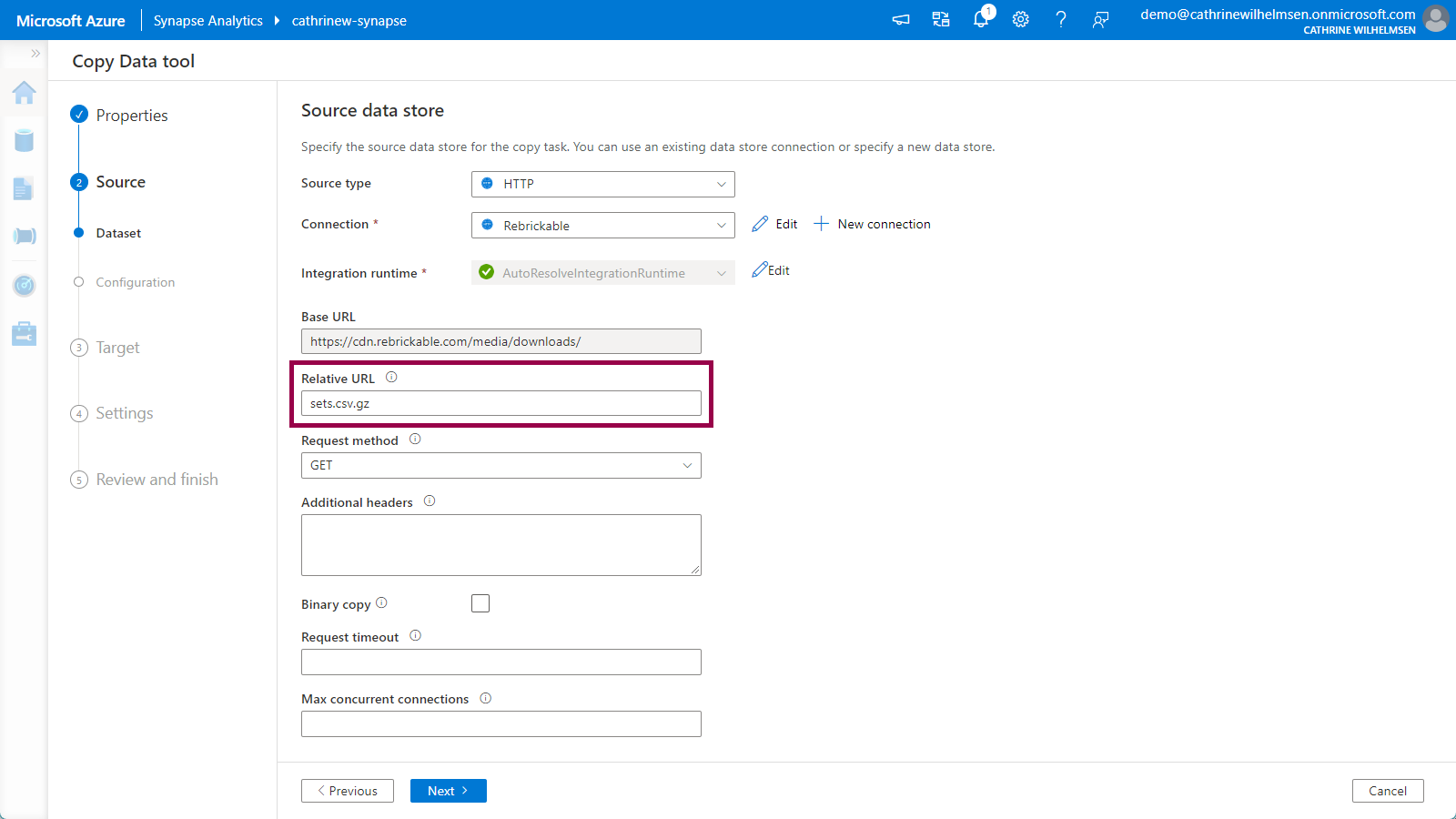Click the help question mark icon

[1061, 19]
